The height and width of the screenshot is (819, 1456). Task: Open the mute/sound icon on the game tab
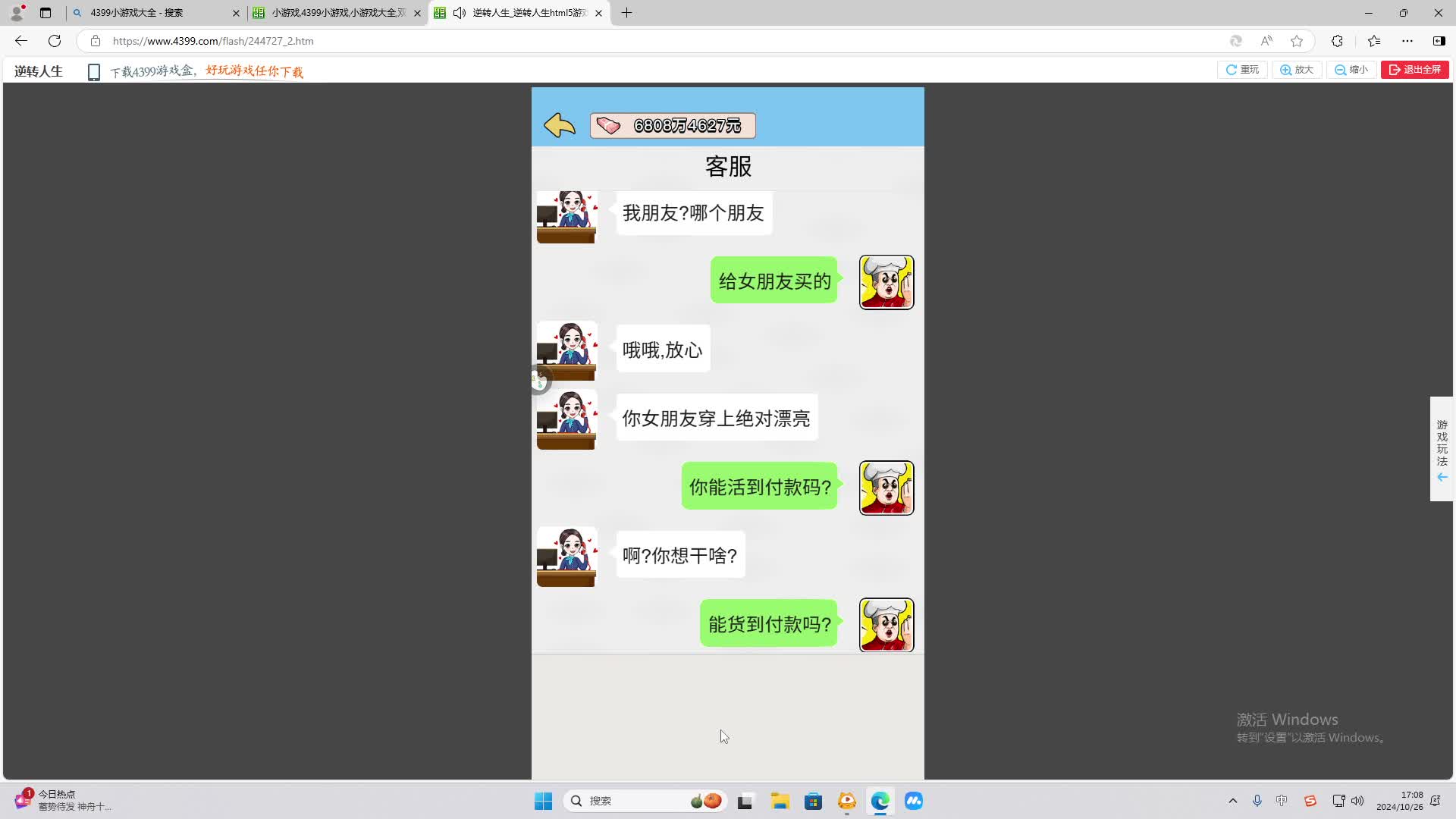click(460, 13)
